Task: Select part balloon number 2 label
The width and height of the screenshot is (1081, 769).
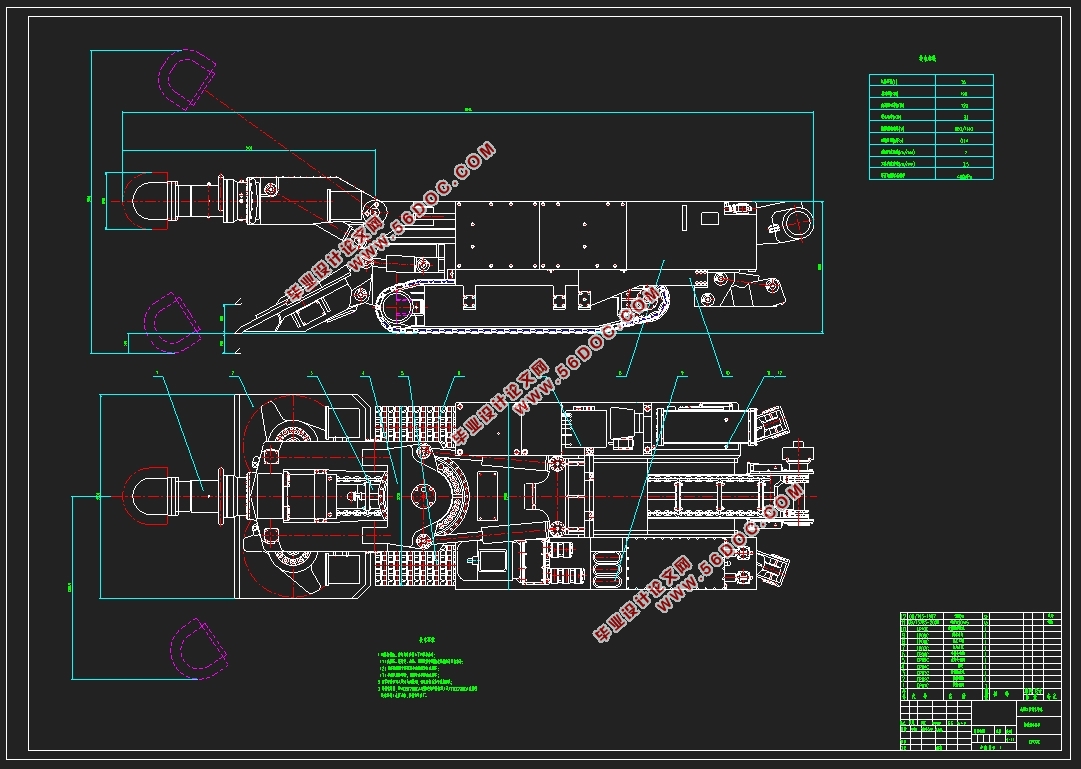Action: coord(232,373)
